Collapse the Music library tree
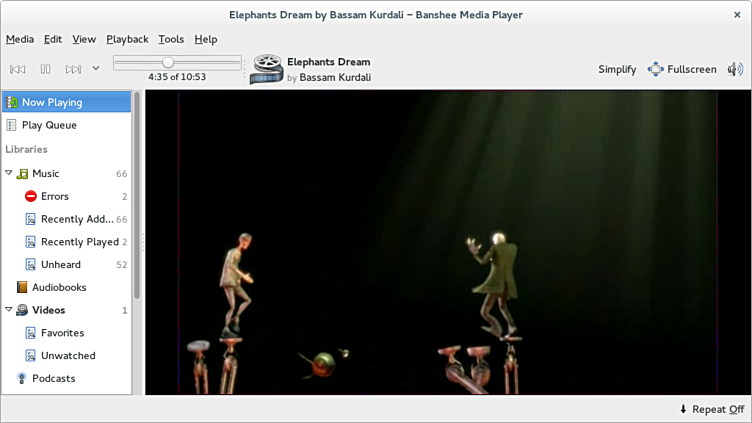Image resolution: width=752 pixels, height=423 pixels. (9, 173)
